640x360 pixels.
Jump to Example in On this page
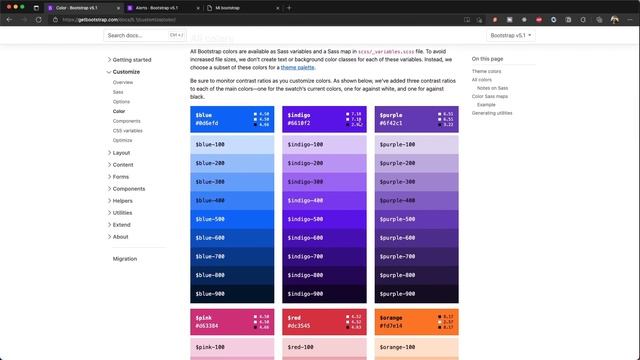coord(486,105)
